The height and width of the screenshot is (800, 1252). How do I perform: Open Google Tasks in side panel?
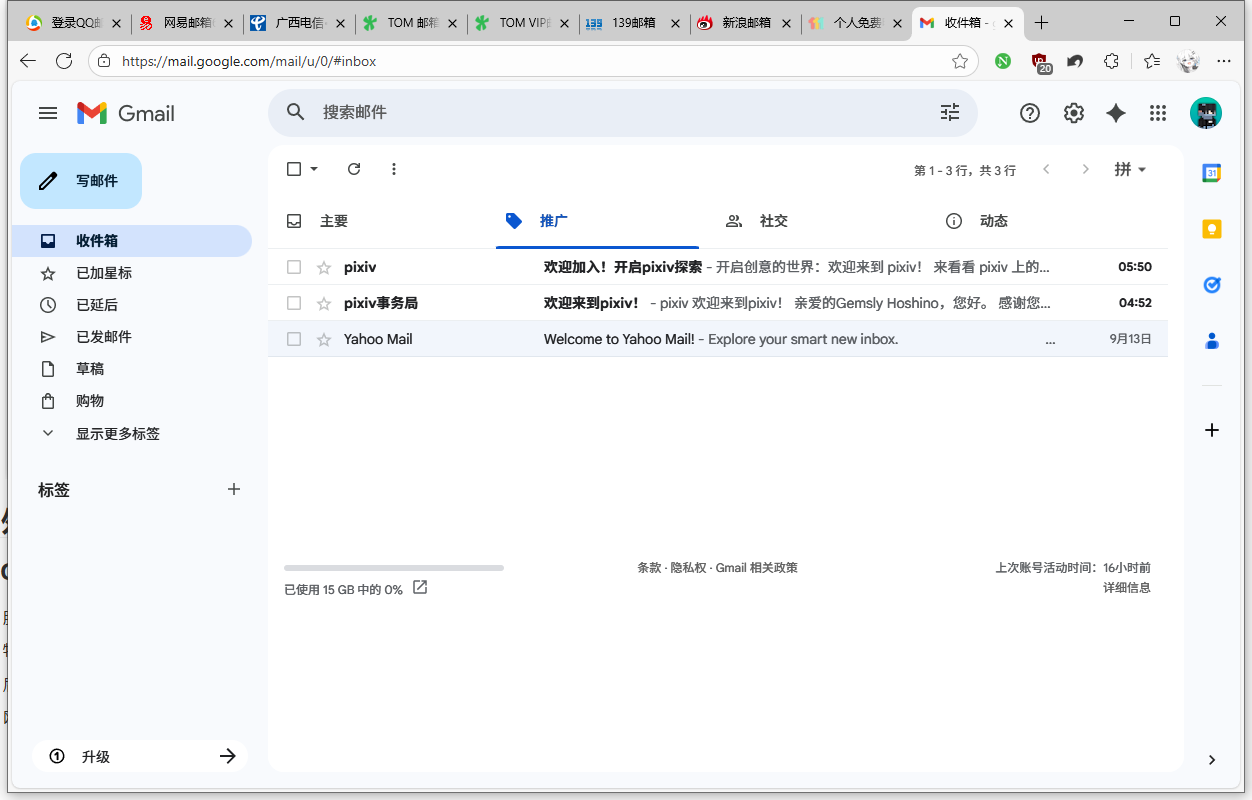point(1211,285)
